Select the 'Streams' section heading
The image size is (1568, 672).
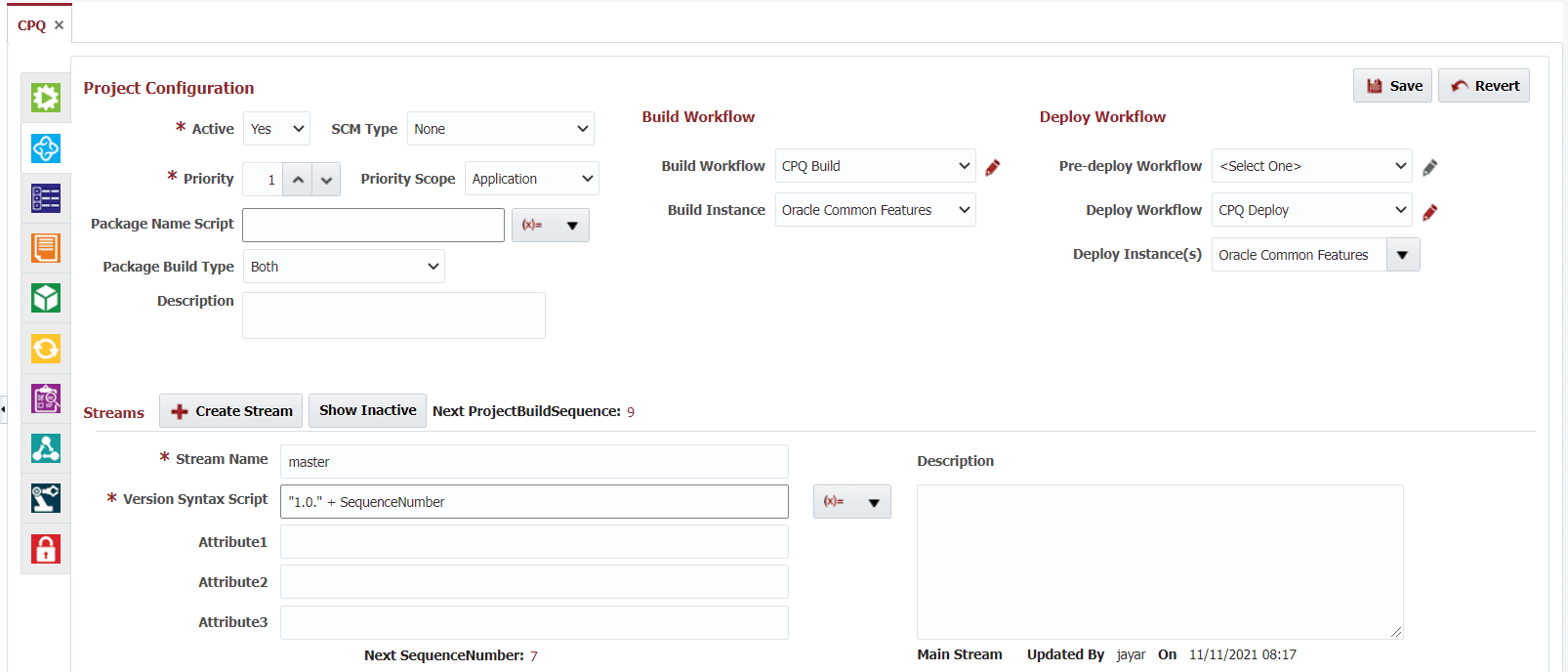[x=113, y=413]
